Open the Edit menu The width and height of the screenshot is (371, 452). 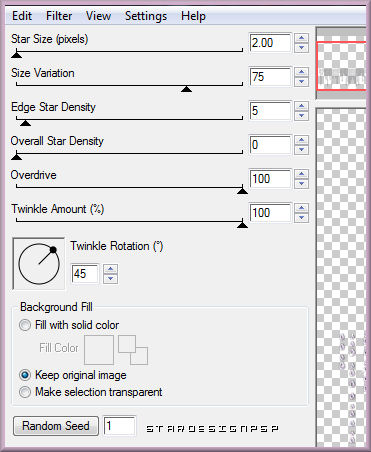pyautogui.click(x=22, y=16)
